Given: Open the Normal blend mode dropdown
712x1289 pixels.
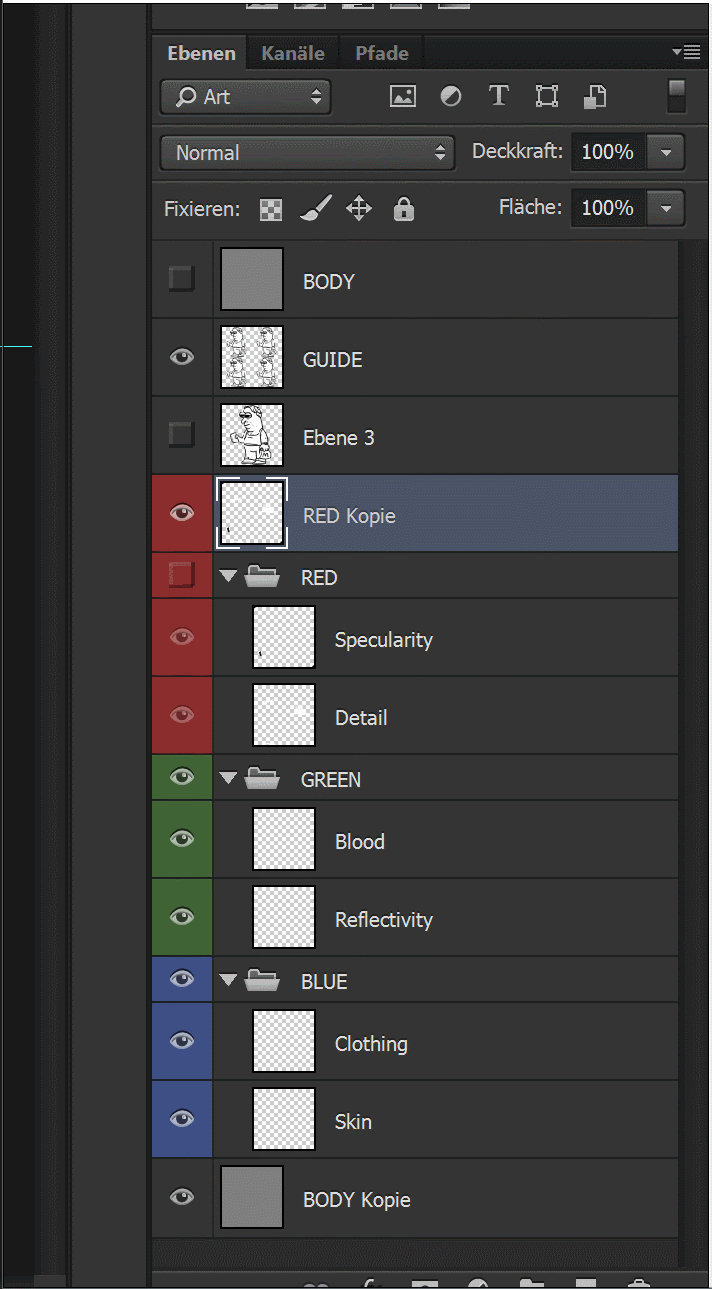Looking at the screenshot, I should 307,153.
